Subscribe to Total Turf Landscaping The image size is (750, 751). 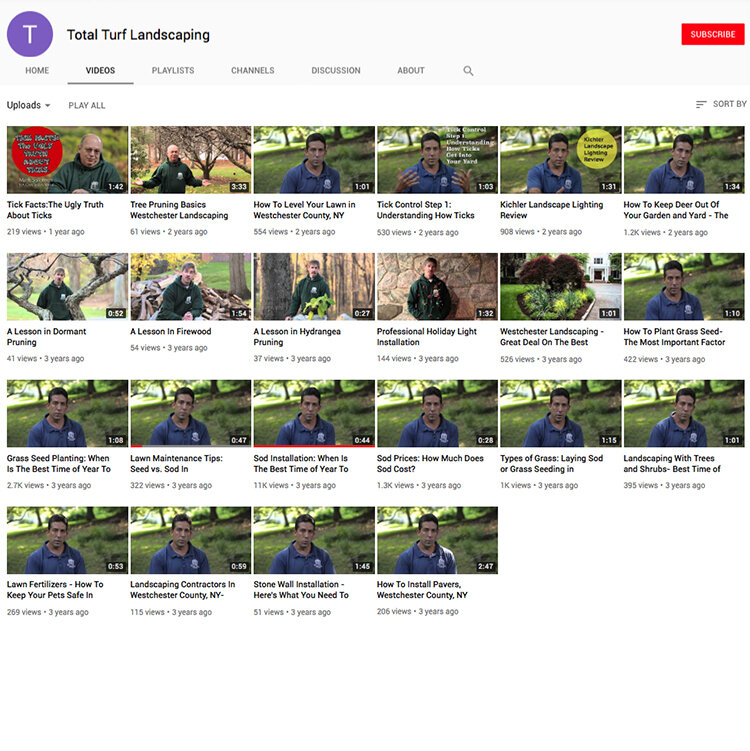[713, 34]
